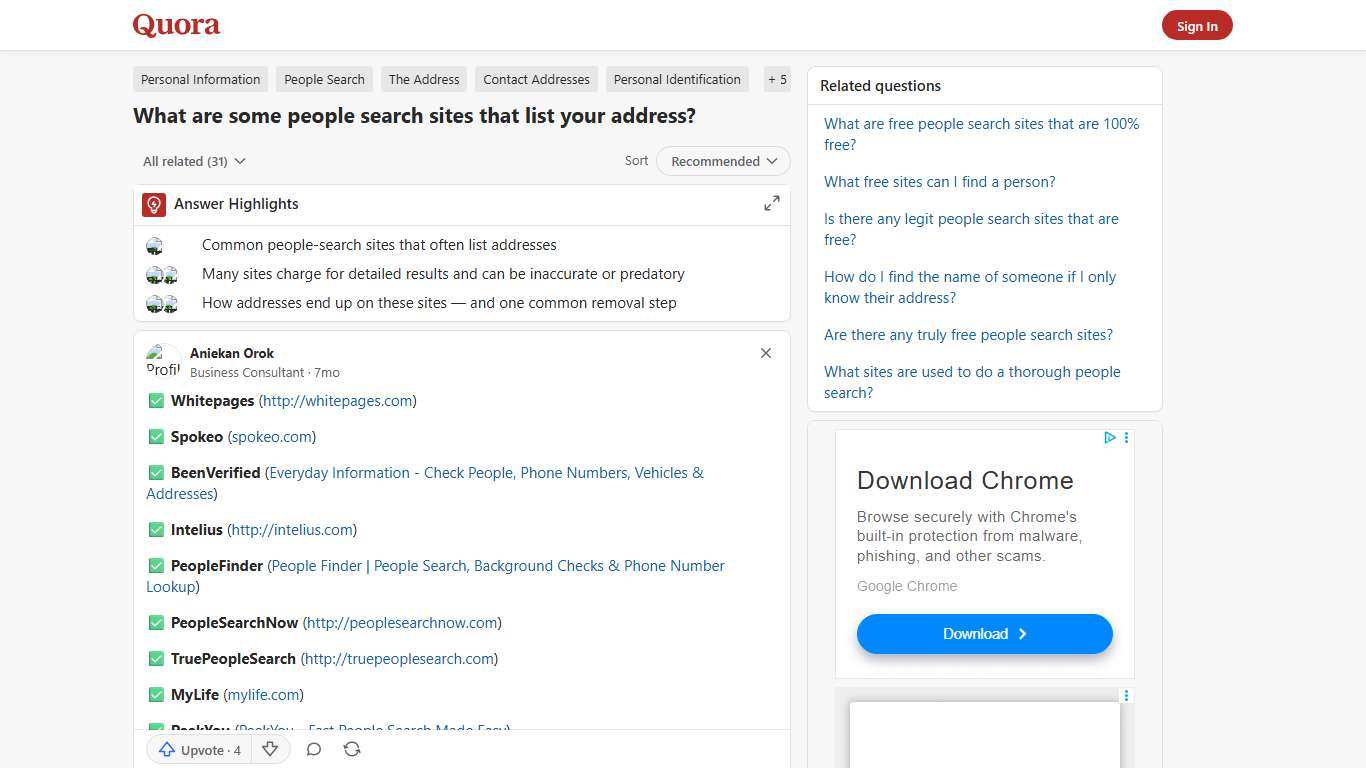Open comments on the answer

[313, 749]
